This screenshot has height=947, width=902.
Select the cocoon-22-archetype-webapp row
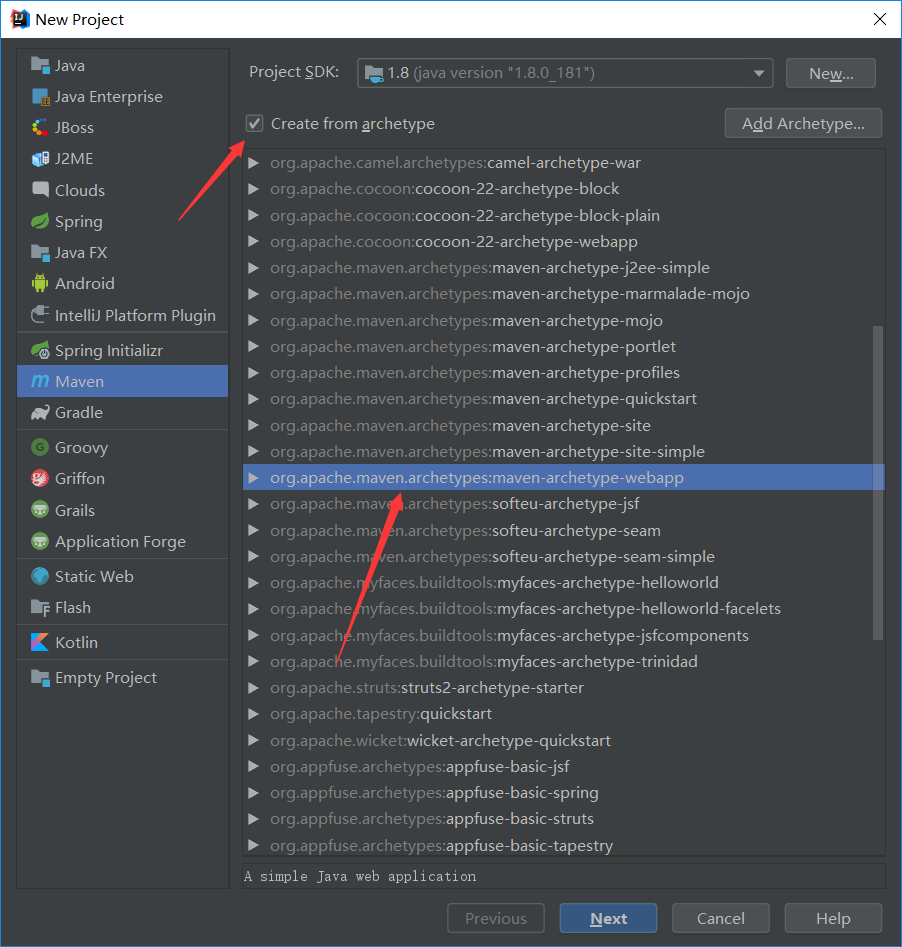(564, 242)
